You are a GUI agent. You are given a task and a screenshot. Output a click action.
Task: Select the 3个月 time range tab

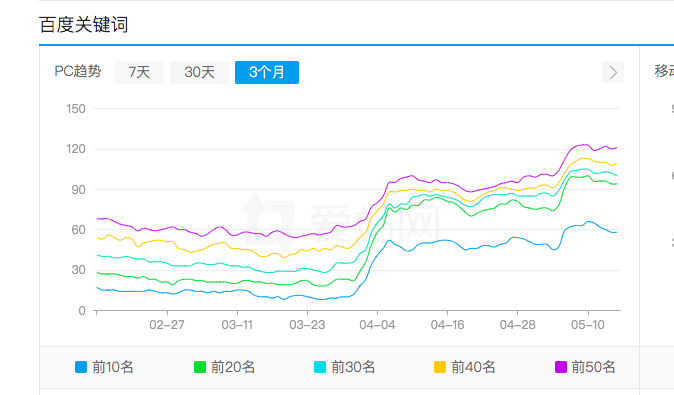(267, 72)
